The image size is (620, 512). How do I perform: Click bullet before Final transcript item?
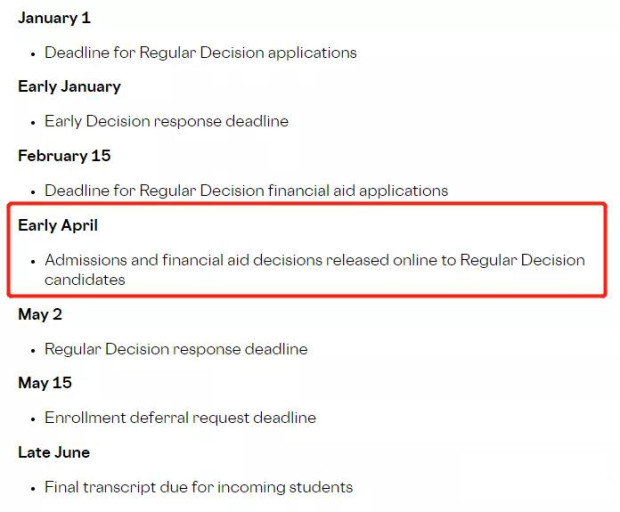pos(33,489)
